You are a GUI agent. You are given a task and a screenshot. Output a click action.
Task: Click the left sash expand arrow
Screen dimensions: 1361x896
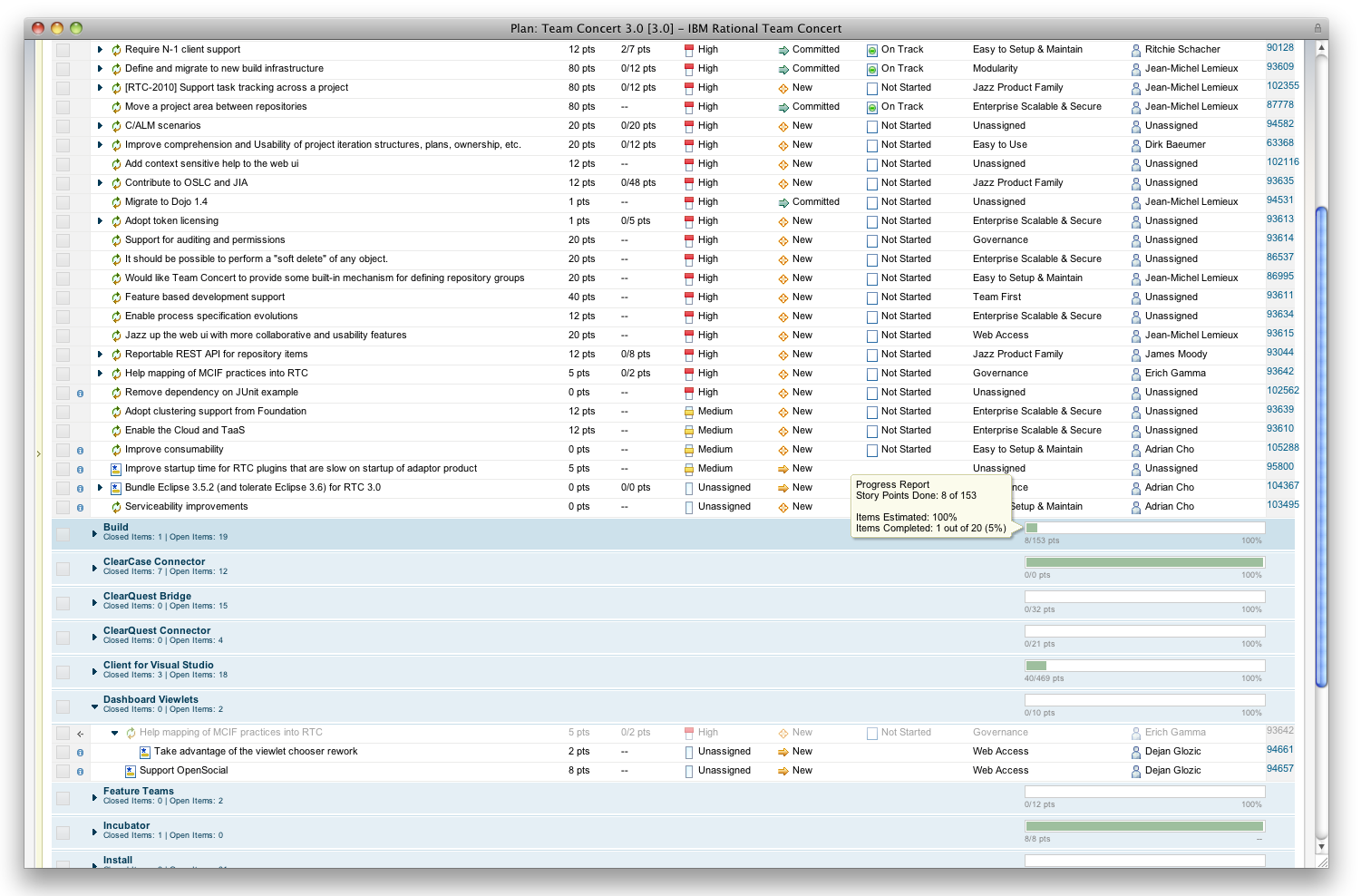pos(38,453)
